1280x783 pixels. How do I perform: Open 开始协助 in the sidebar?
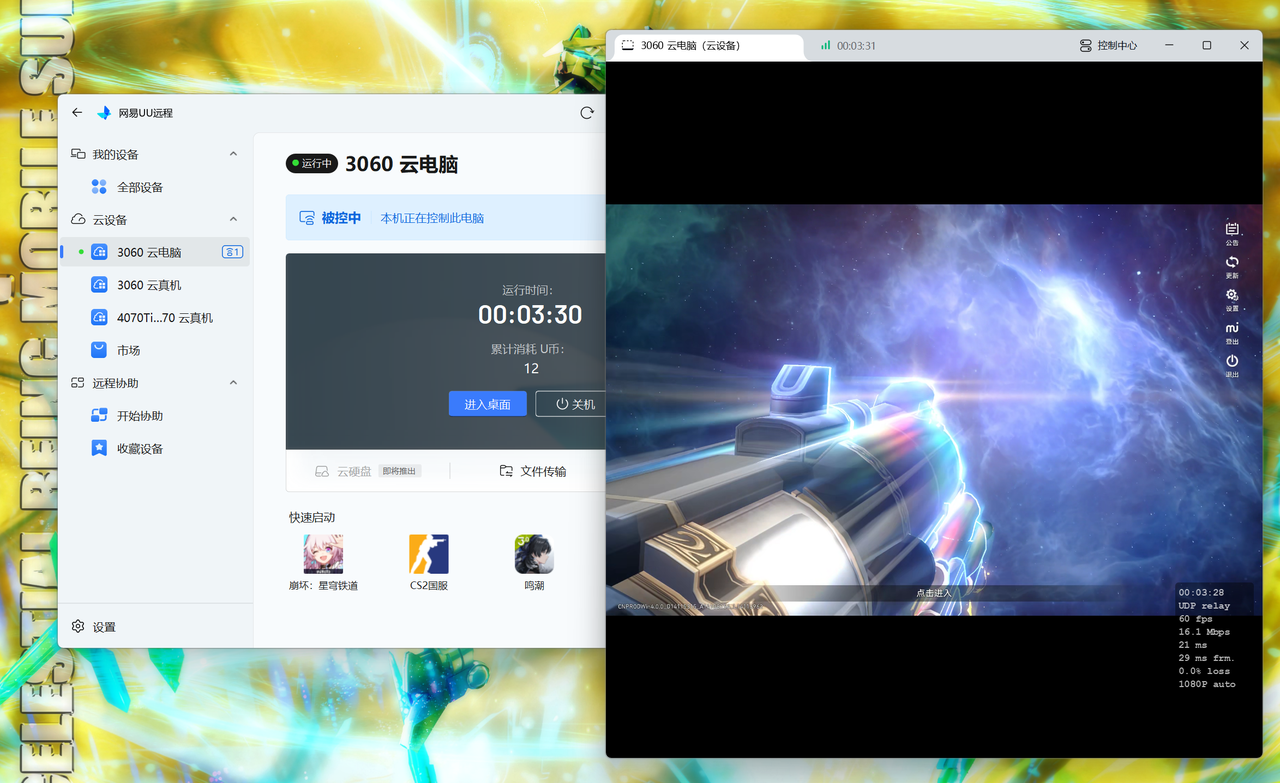click(155, 416)
